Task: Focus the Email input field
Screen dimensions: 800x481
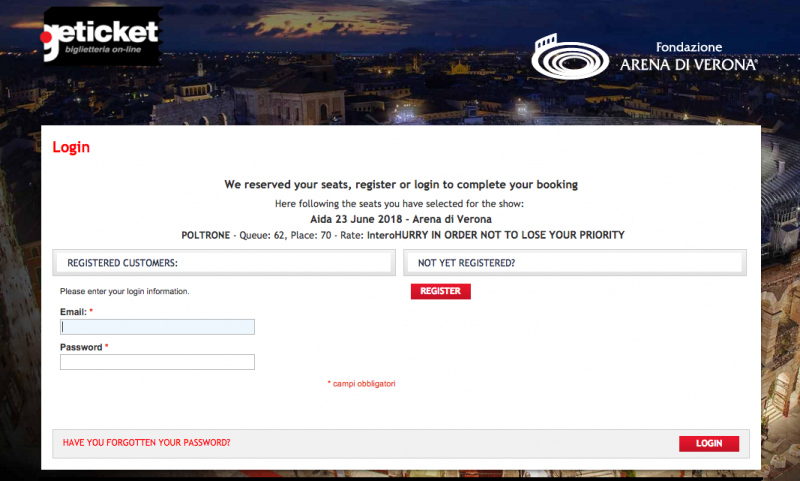Action: (157, 327)
